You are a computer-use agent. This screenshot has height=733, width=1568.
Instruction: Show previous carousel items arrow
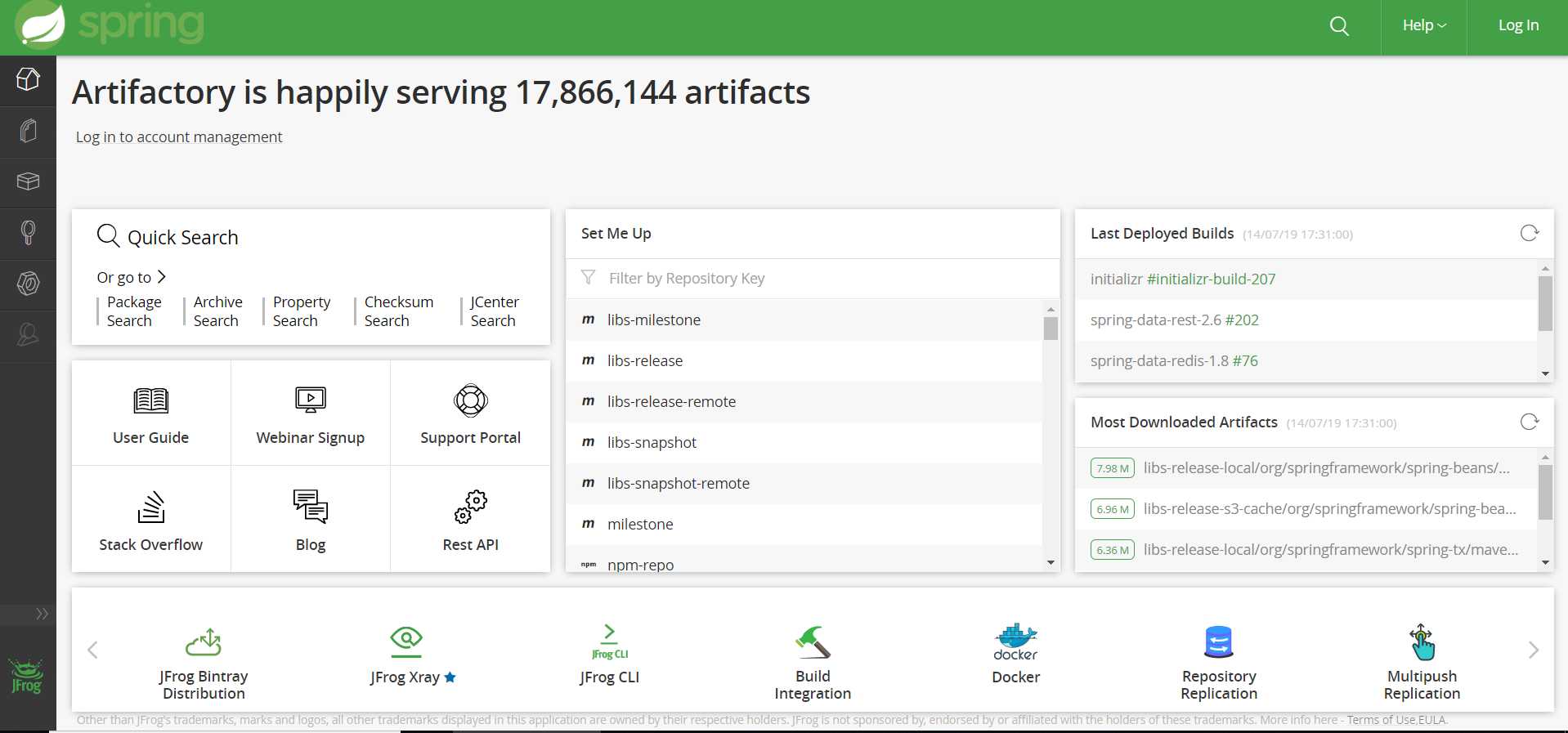pyautogui.click(x=92, y=650)
